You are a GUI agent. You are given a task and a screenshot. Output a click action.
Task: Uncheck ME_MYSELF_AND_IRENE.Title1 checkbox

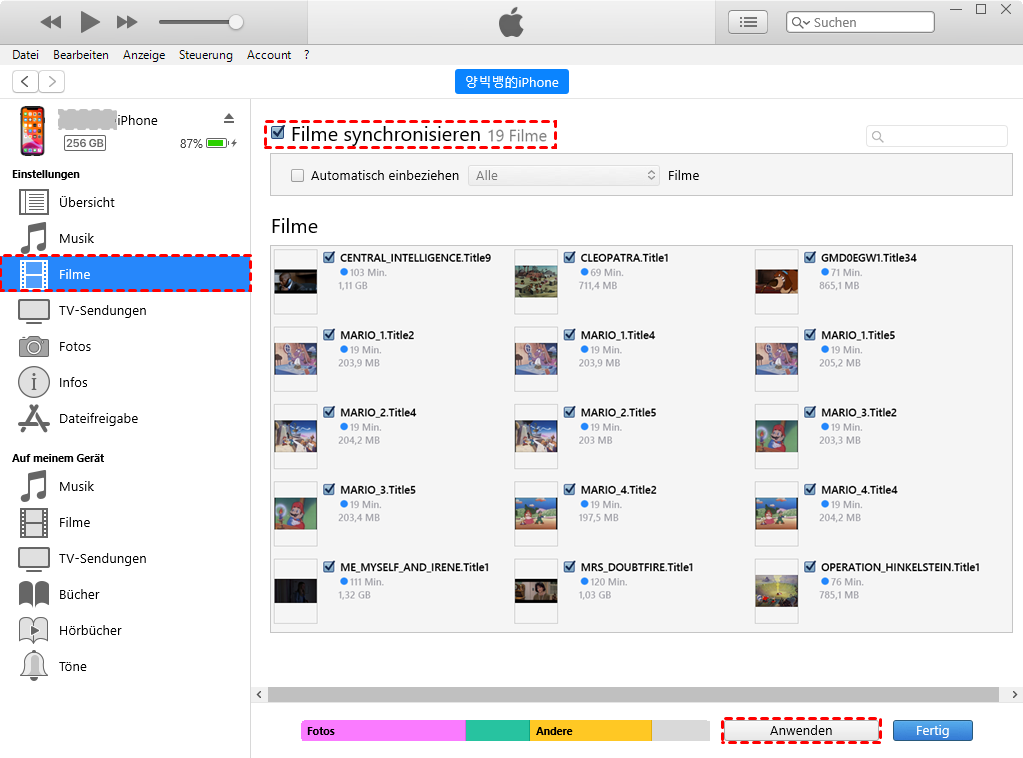point(329,566)
